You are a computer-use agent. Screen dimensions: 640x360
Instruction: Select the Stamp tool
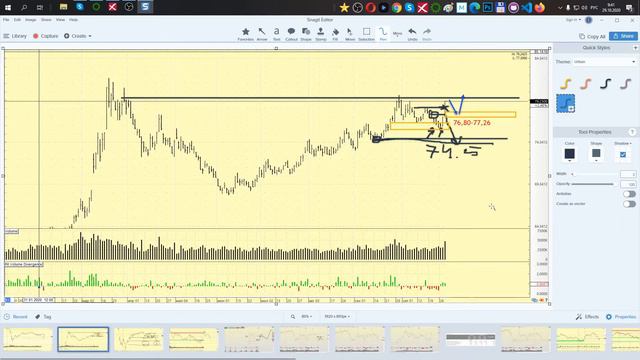(320, 34)
